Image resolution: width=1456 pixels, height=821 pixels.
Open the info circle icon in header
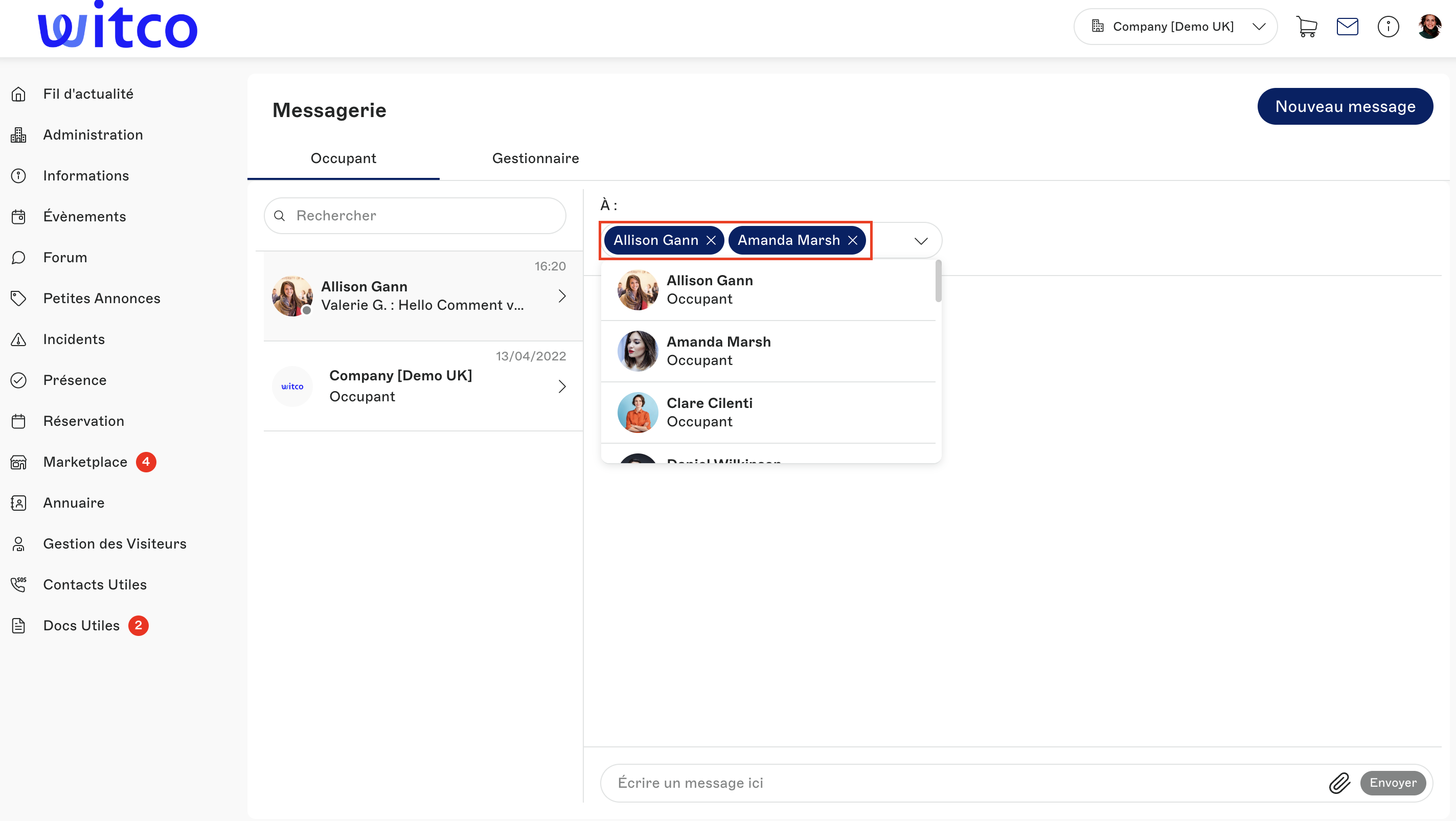(1387, 27)
